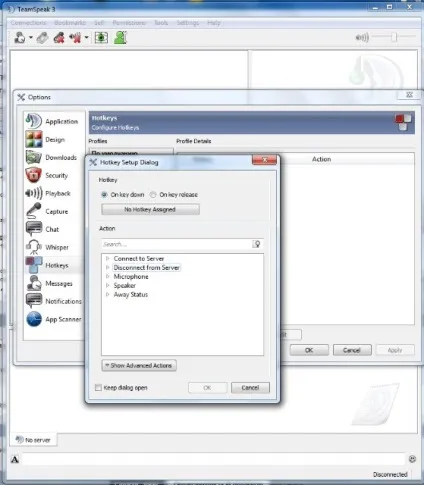Close the Hotkey Setup Dialog
Viewport: 424px width, 485px height.
pyautogui.click(x=265, y=160)
